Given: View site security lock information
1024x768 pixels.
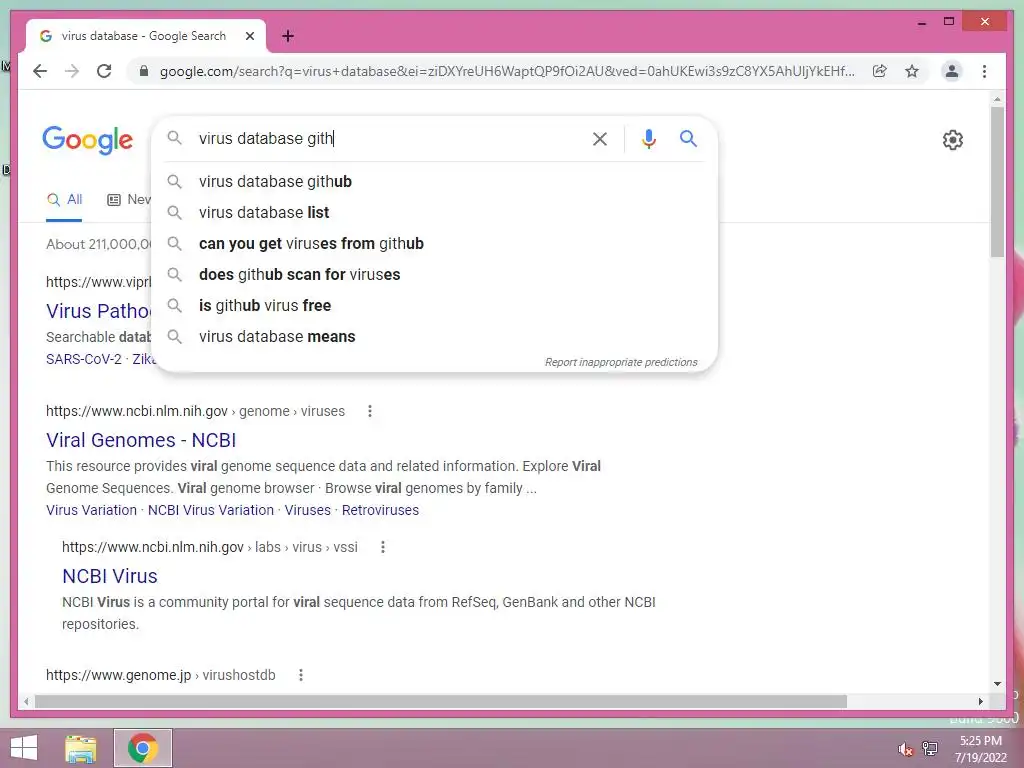Looking at the screenshot, I should 144,71.
